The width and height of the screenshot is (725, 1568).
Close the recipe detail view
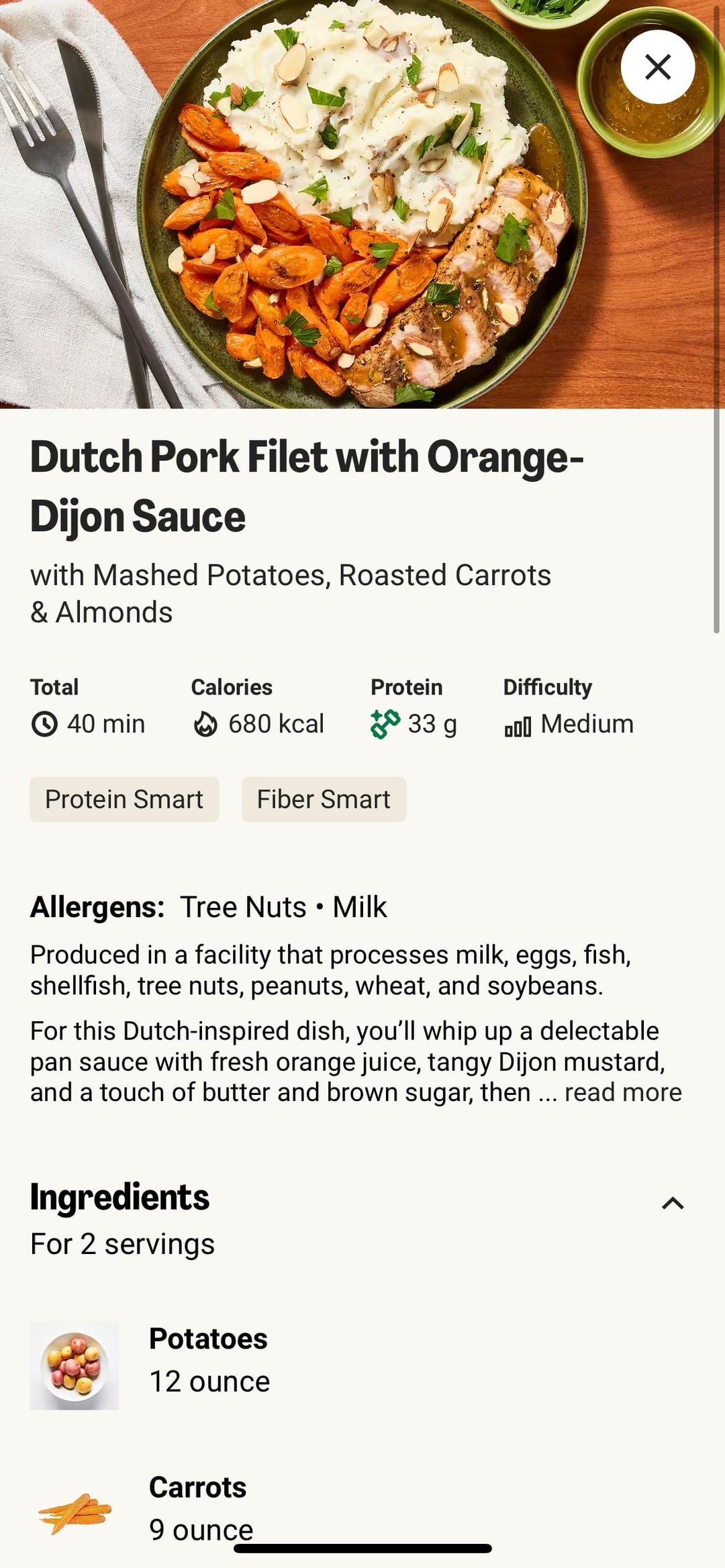(x=657, y=66)
